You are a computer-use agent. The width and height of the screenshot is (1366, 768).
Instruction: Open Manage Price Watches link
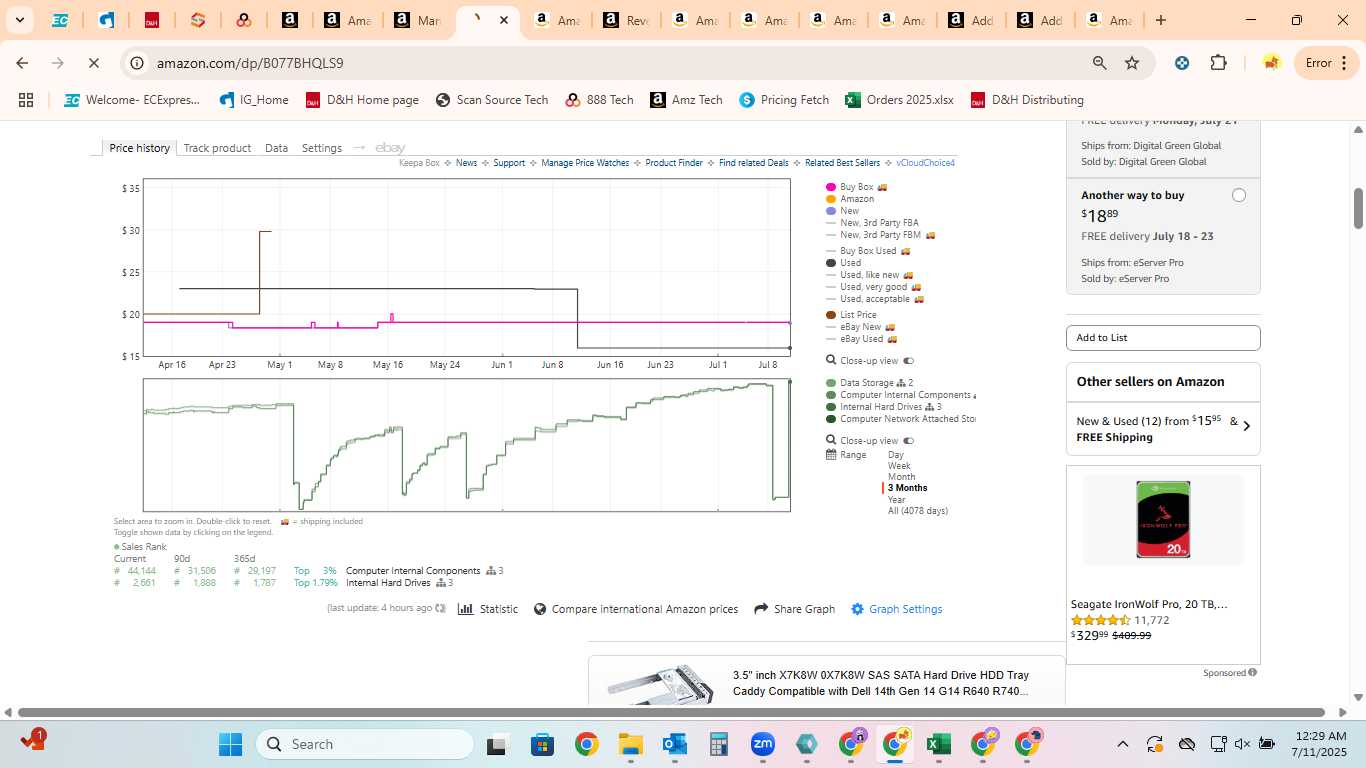(x=585, y=163)
